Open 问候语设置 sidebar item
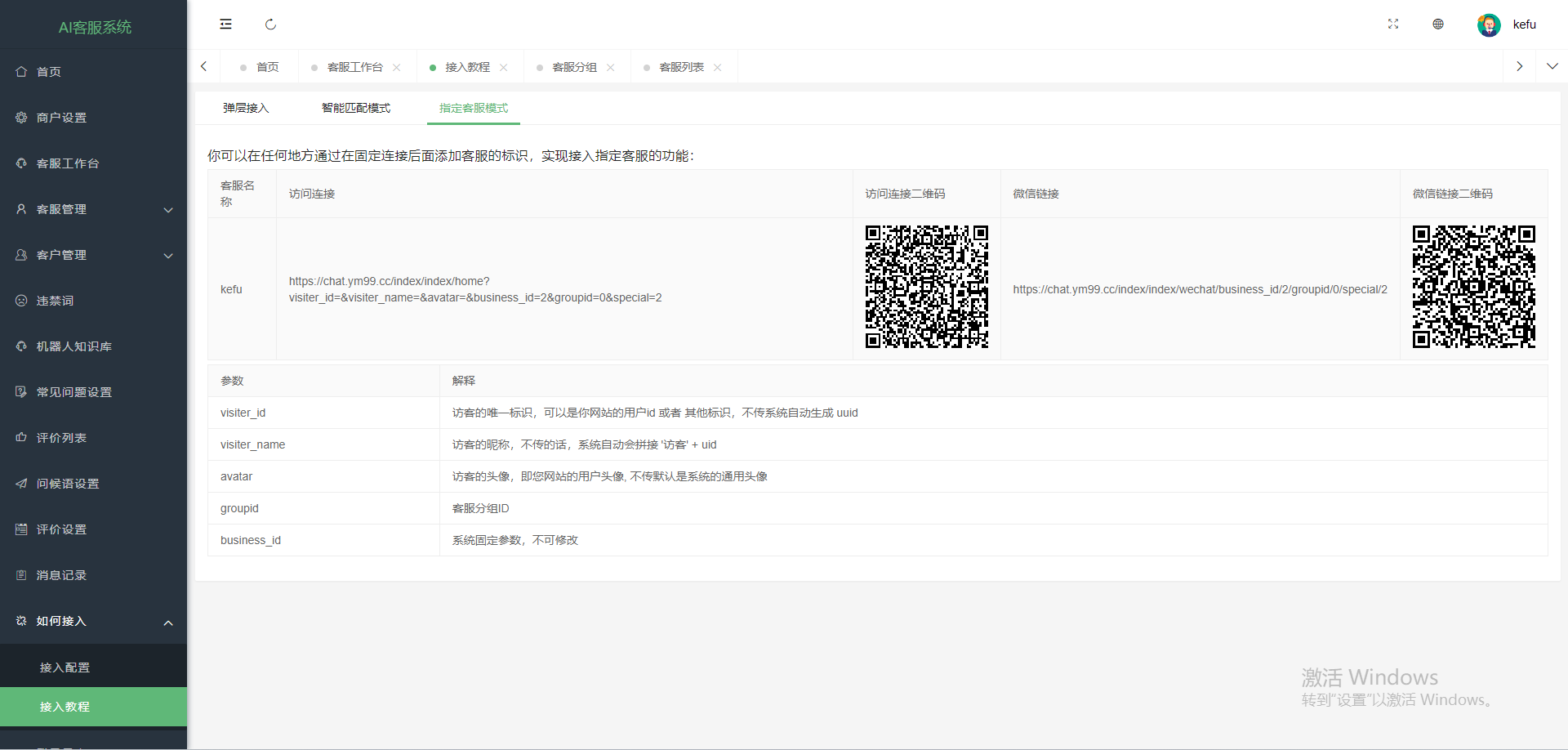This screenshot has height=750, width=1568. pos(93,484)
